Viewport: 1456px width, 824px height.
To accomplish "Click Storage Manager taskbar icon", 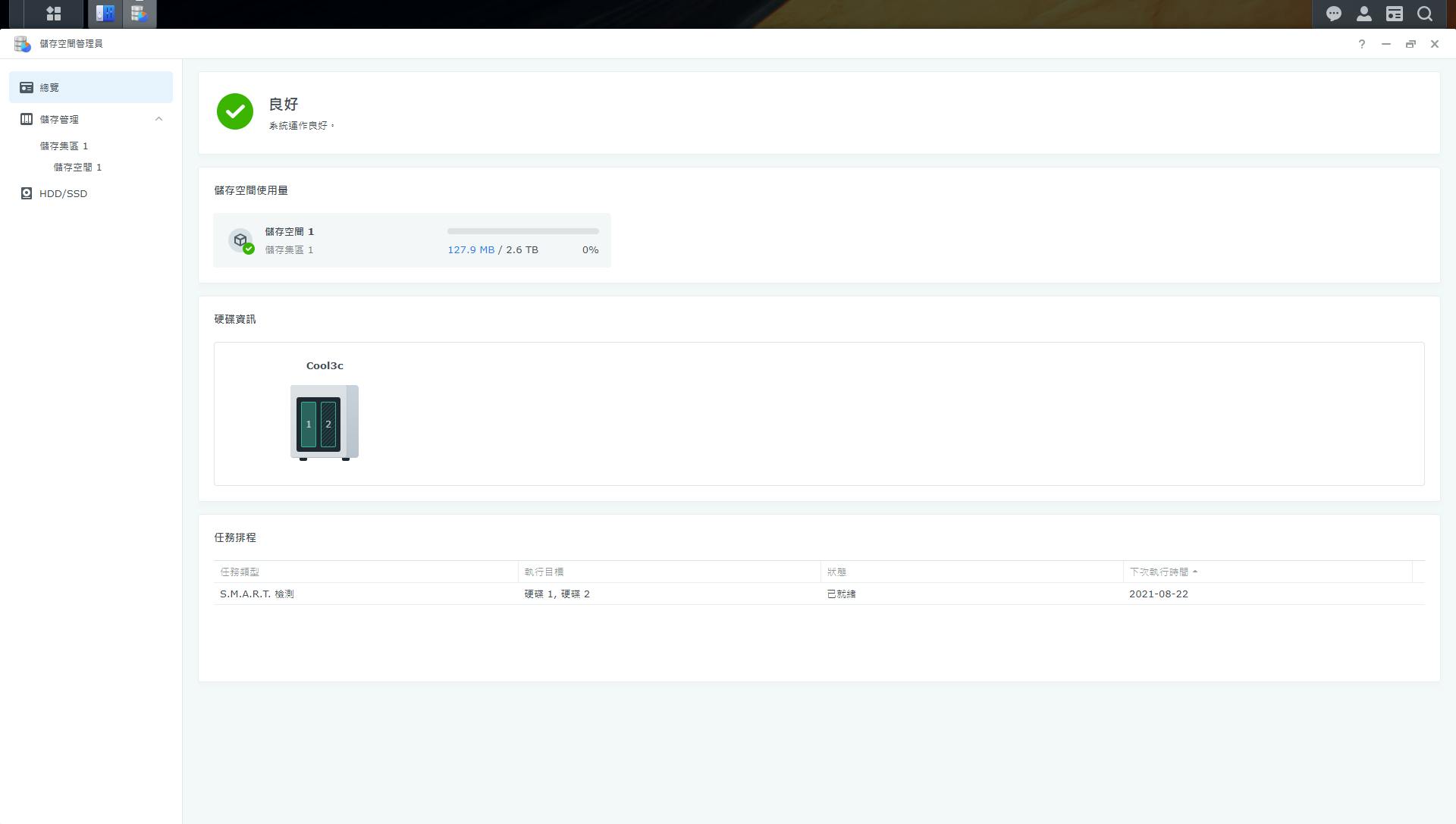I will 139,14.
